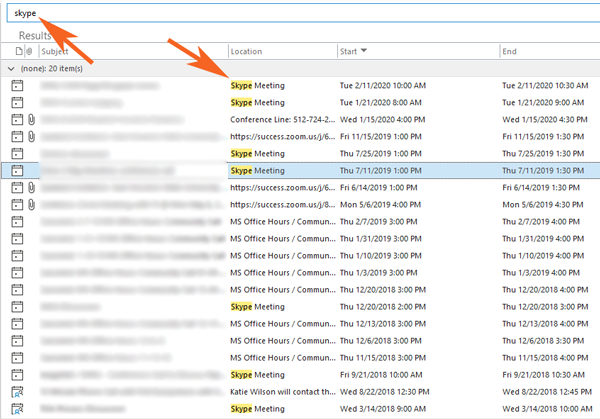
Task: Click calendar icon of the Fri 6/14/2019 row
Action: [17, 188]
